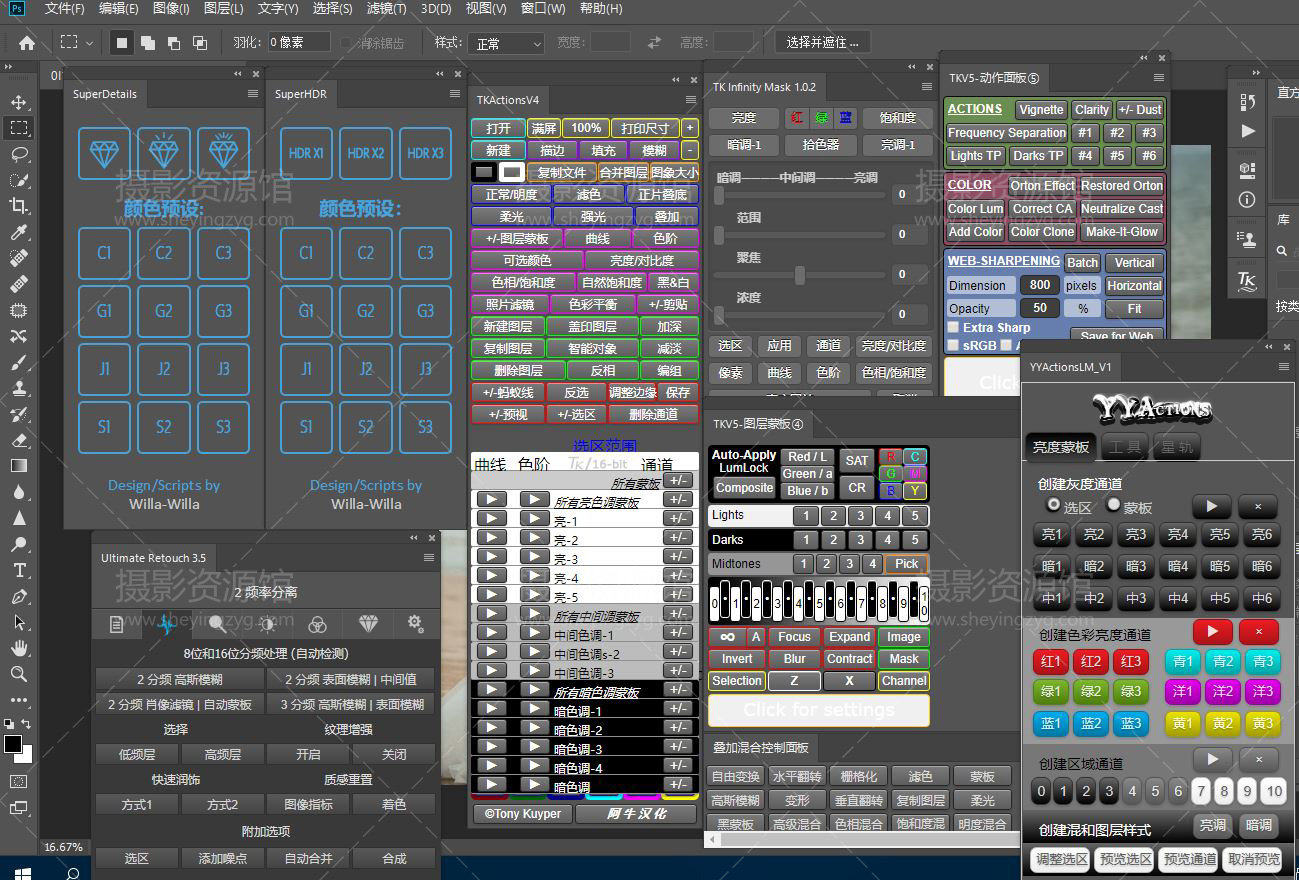The height and width of the screenshot is (880, 1299).
Task: Click the 羽化 feather input field
Action: 298,42
